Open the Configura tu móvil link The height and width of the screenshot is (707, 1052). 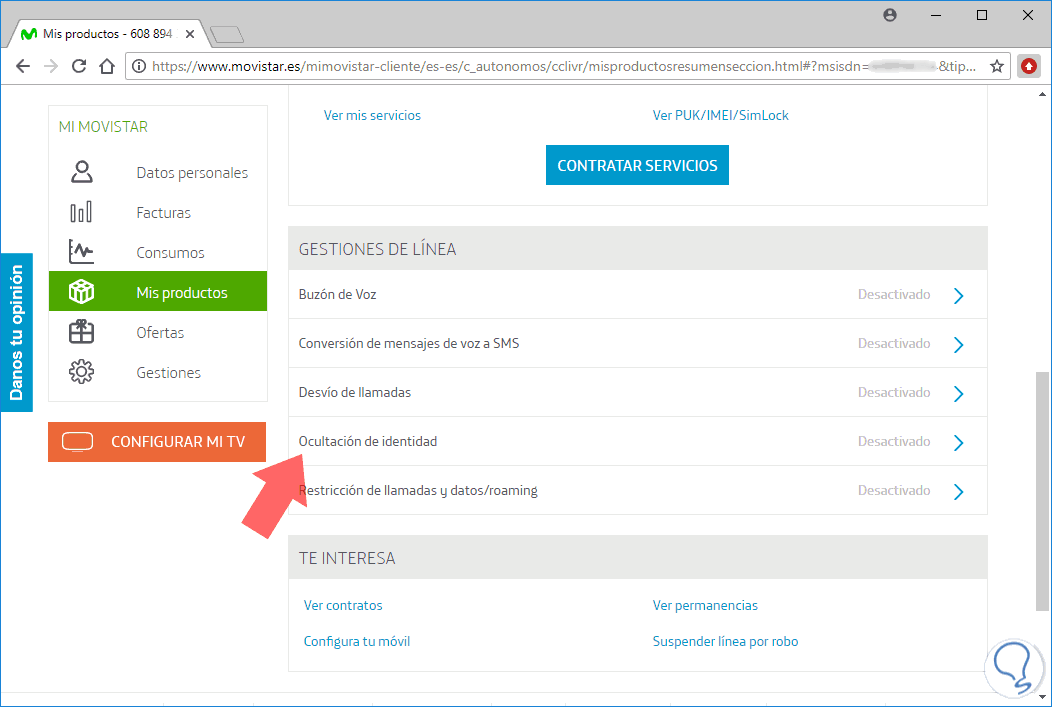click(x=356, y=641)
